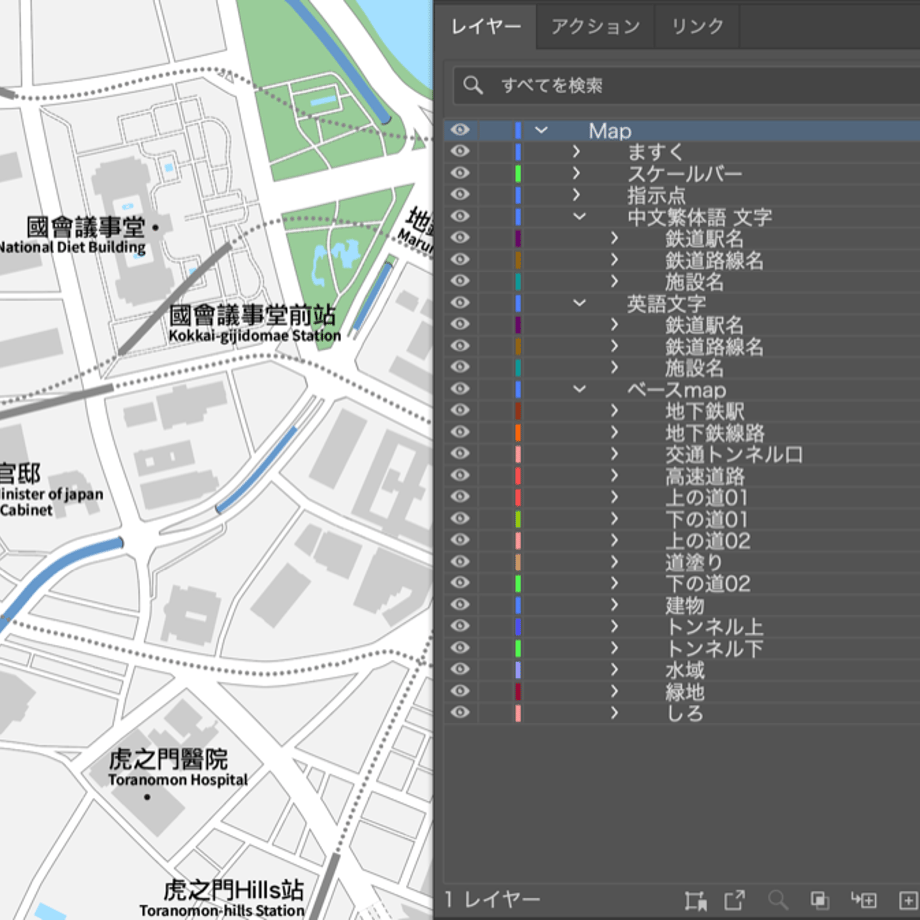Toggle visibility of ますく layer
The width and height of the screenshot is (920, 920).
point(460,151)
